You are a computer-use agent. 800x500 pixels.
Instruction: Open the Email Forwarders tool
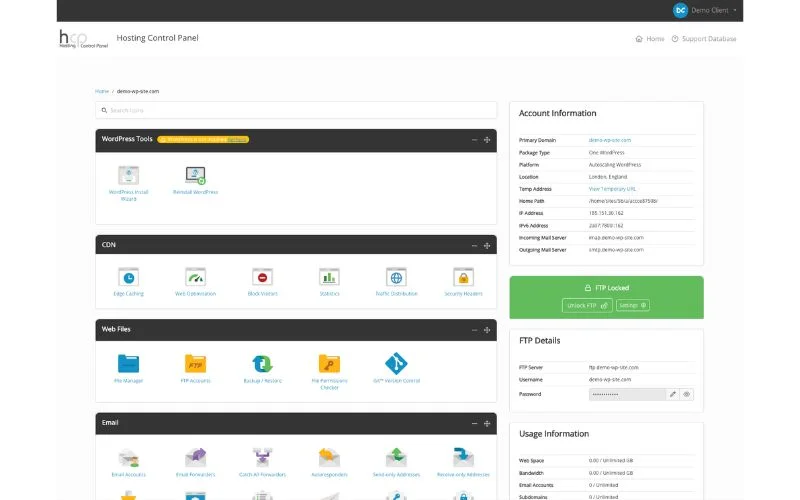click(x=195, y=458)
